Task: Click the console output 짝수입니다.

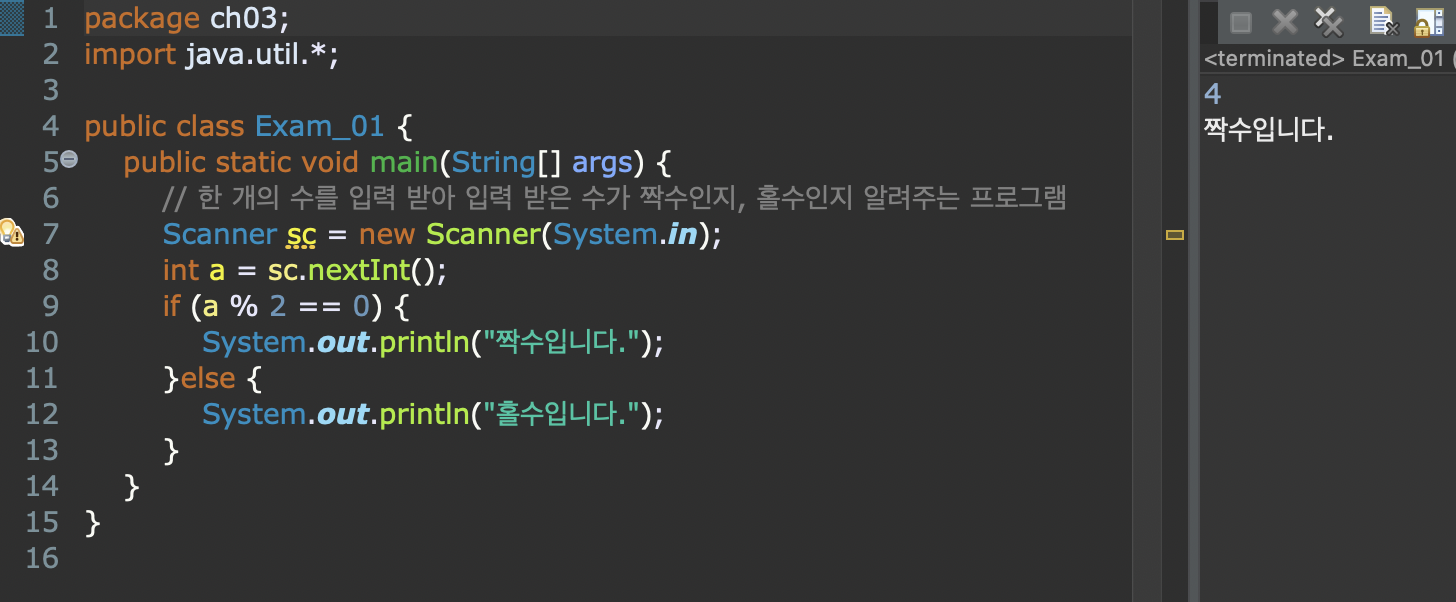Action: (1269, 130)
